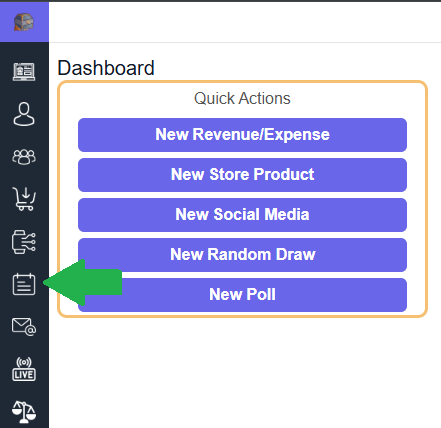Select the group of people icon
441x428 pixels.
point(24,157)
